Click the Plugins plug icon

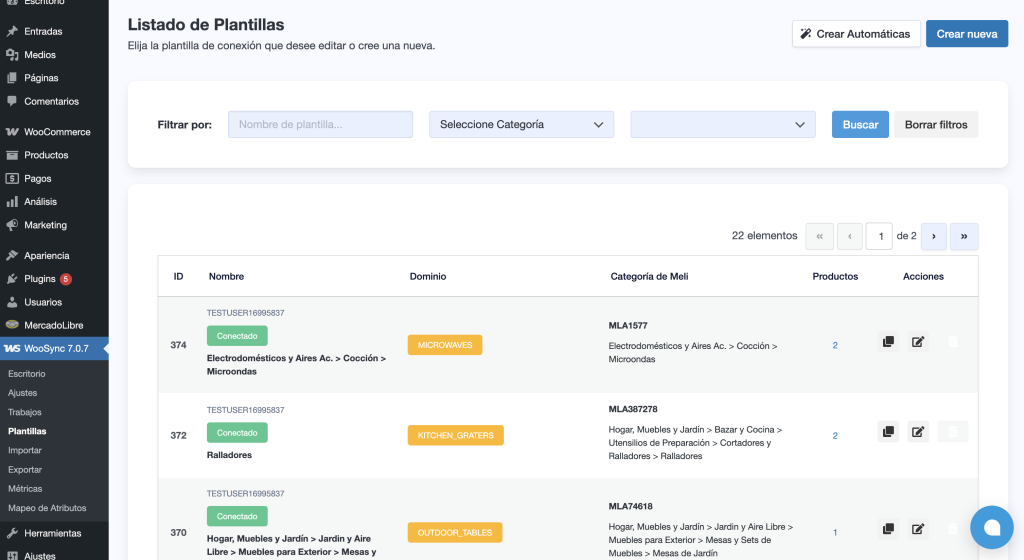[x=12, y=279]
